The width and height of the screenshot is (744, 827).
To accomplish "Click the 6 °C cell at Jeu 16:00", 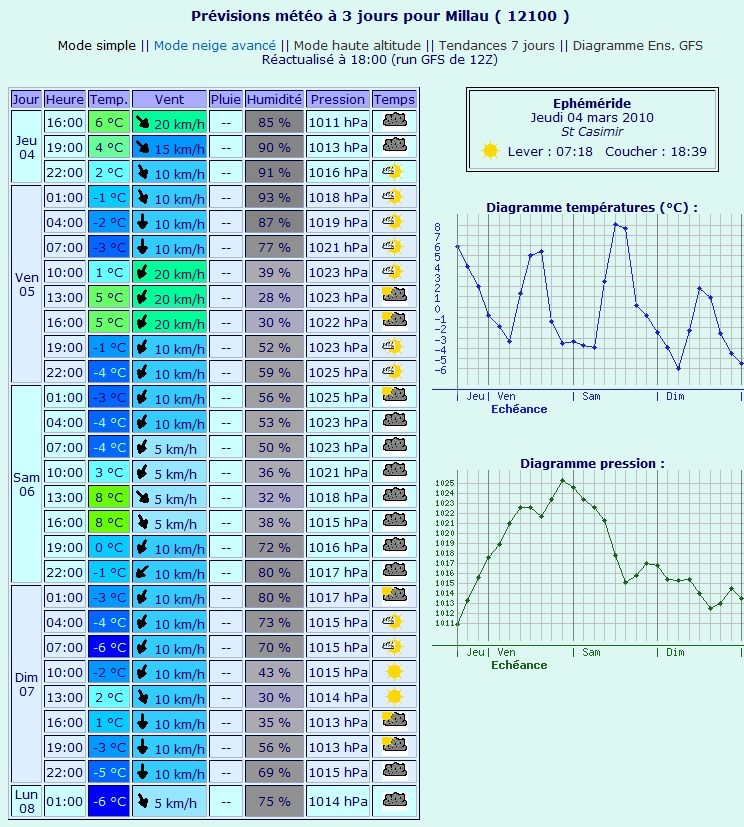I will point(109,122).
